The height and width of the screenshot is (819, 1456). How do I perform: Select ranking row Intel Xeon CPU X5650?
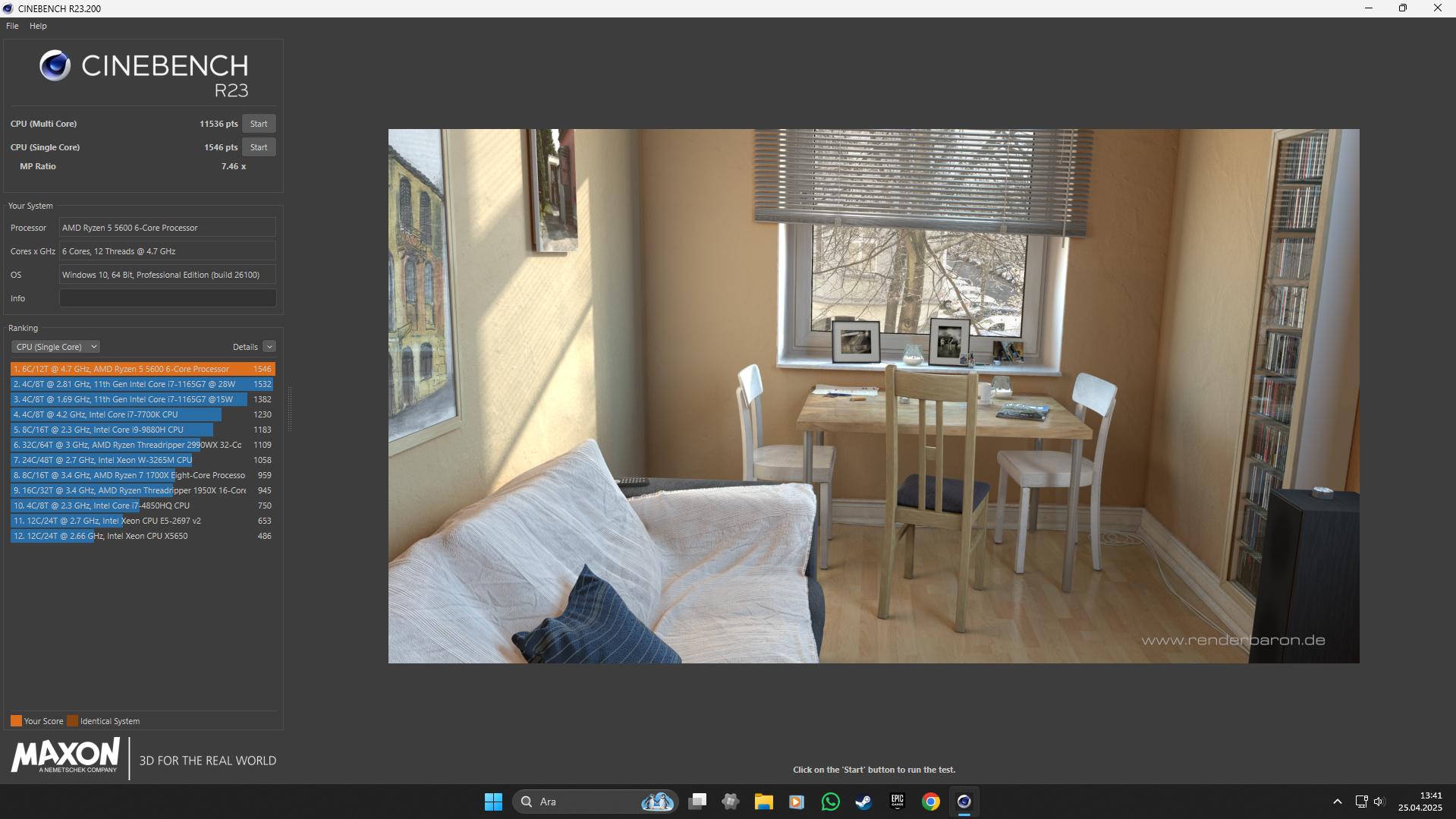coord(143,536)
